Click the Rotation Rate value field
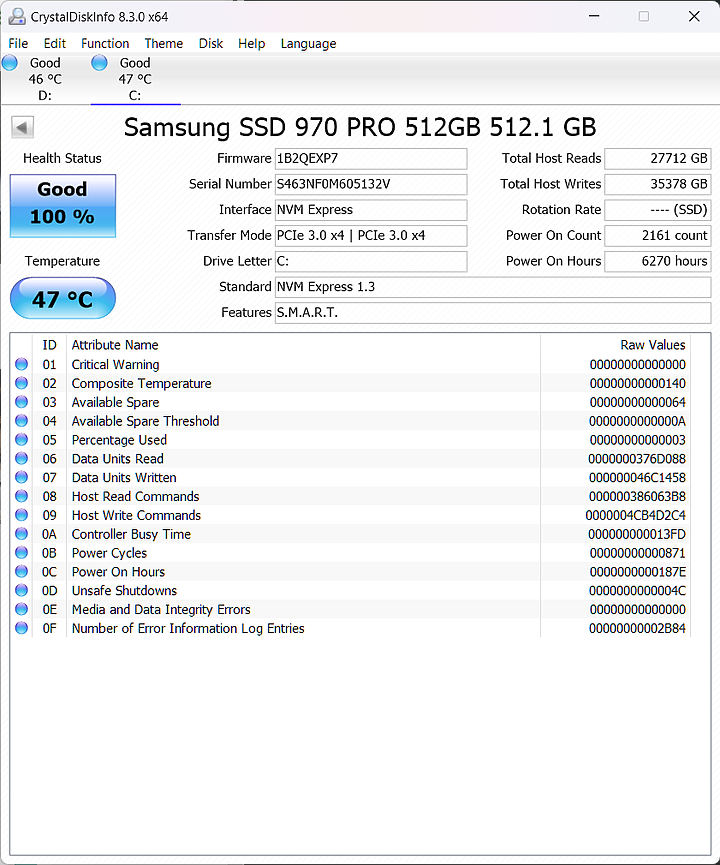 tap(658, 210)
